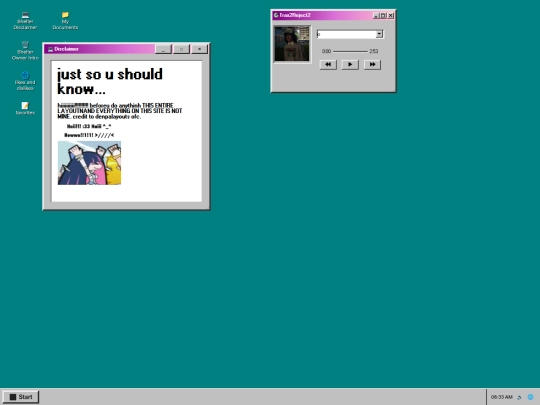Screen dimensions: 540x405
Task: Play the track in the music player
Action: (x=350, y=64)
